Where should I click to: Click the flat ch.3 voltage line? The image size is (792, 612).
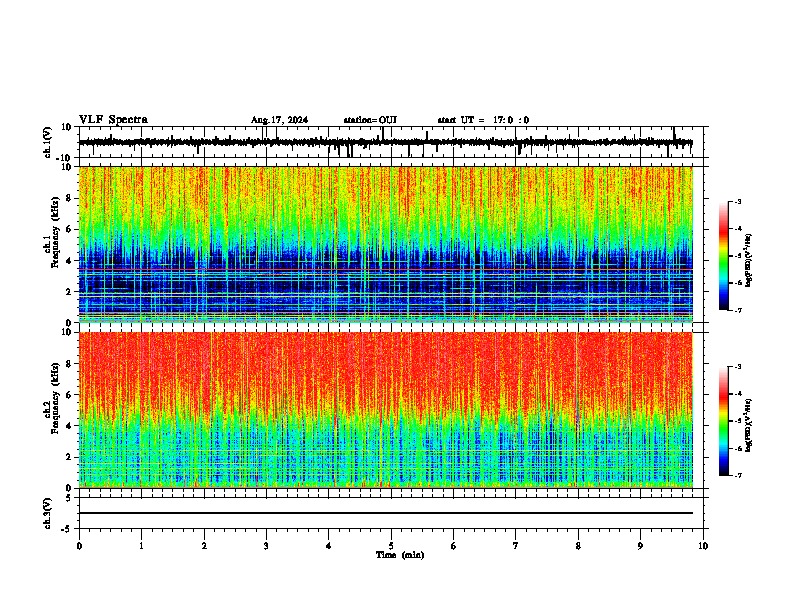[385, 513]
